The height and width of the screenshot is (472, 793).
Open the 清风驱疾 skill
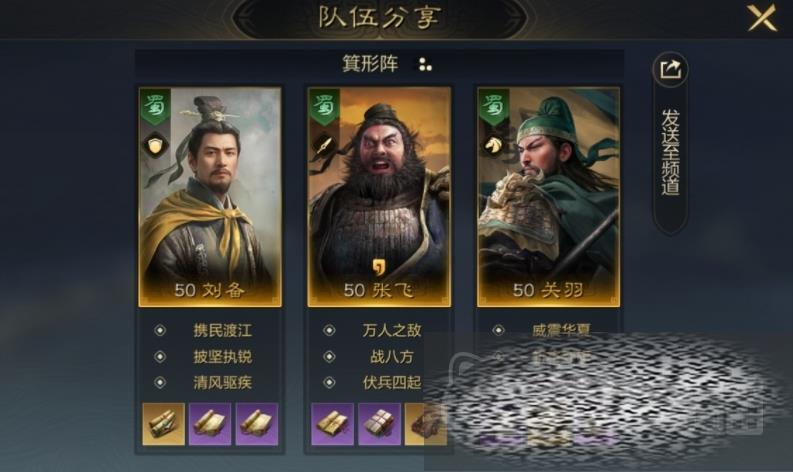click(x=222, y=382)
